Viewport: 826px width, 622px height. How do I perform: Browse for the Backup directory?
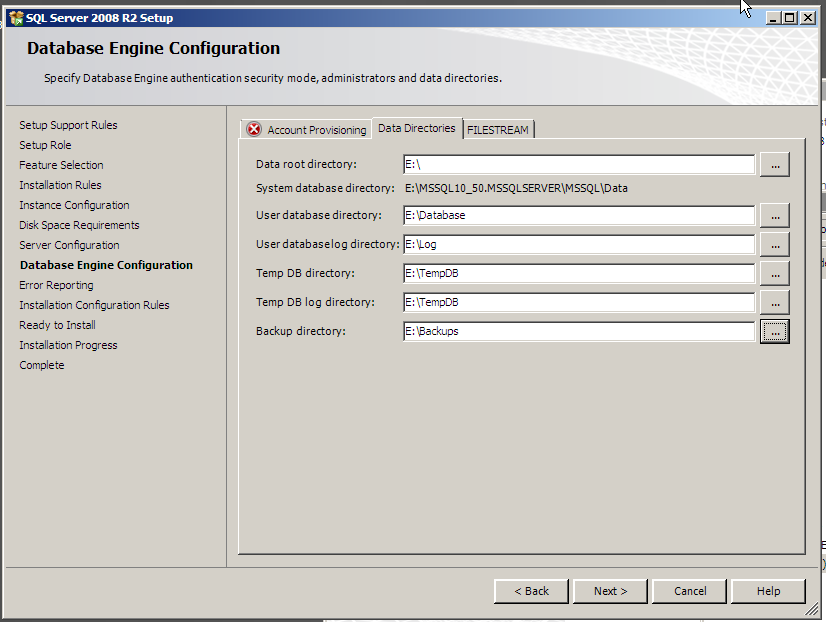pyautogui.click(x=775, y=331)
